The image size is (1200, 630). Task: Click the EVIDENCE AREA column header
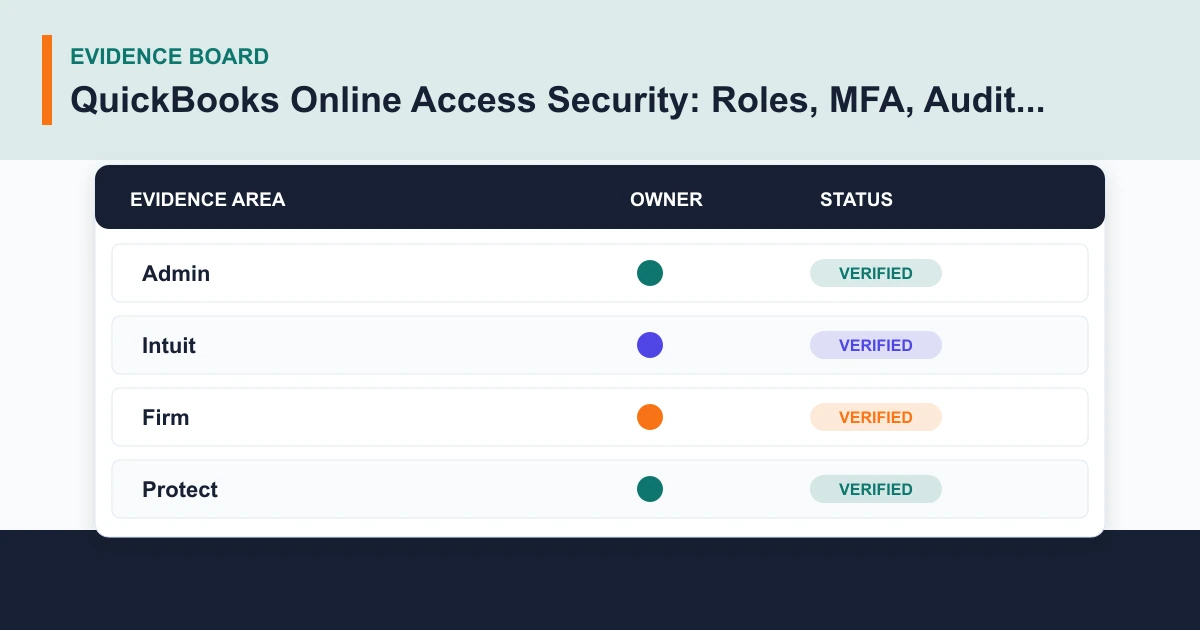(x=208, y=199)
